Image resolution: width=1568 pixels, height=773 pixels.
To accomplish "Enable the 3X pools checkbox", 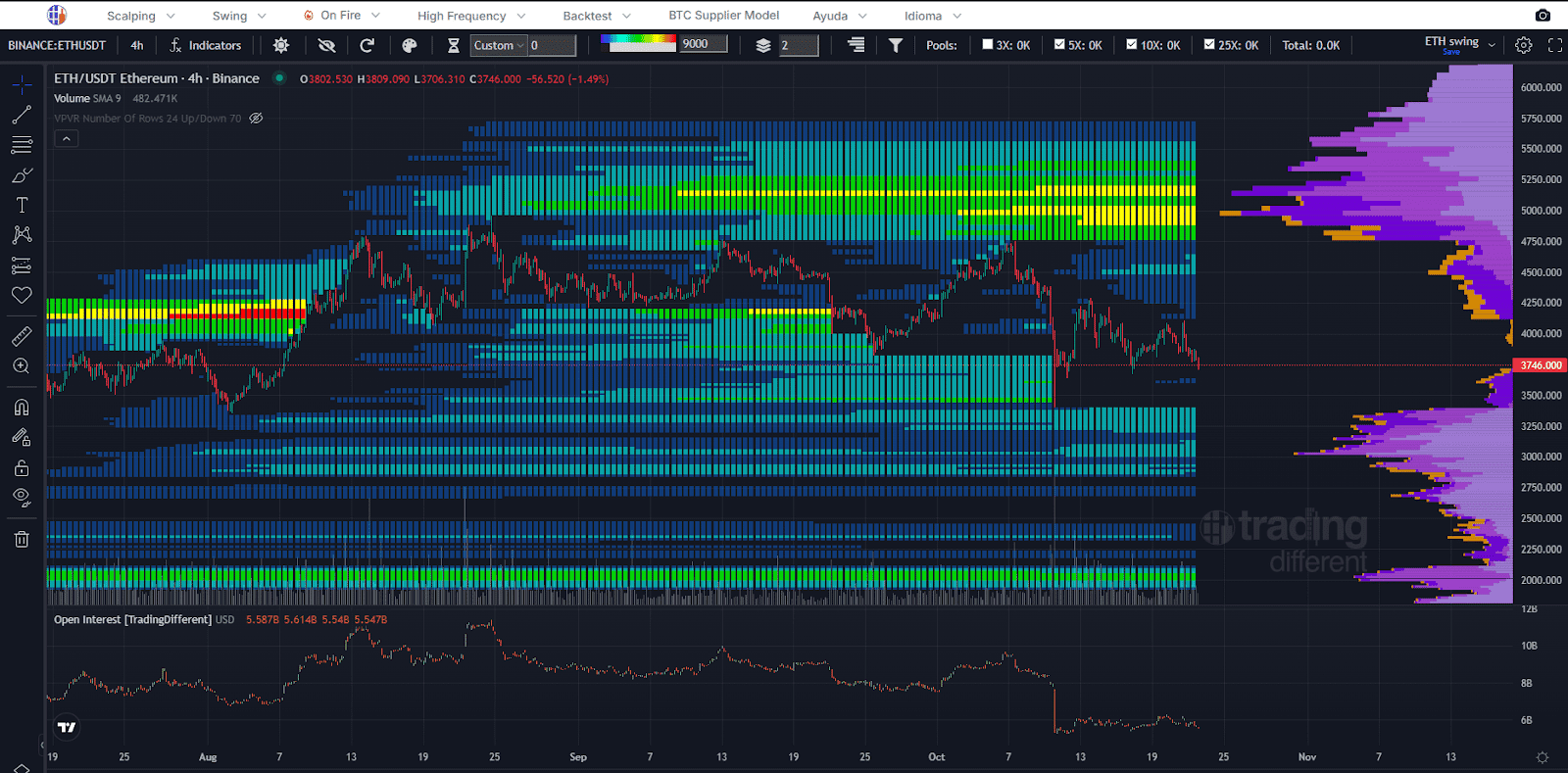I will click(x=988, y=44).
